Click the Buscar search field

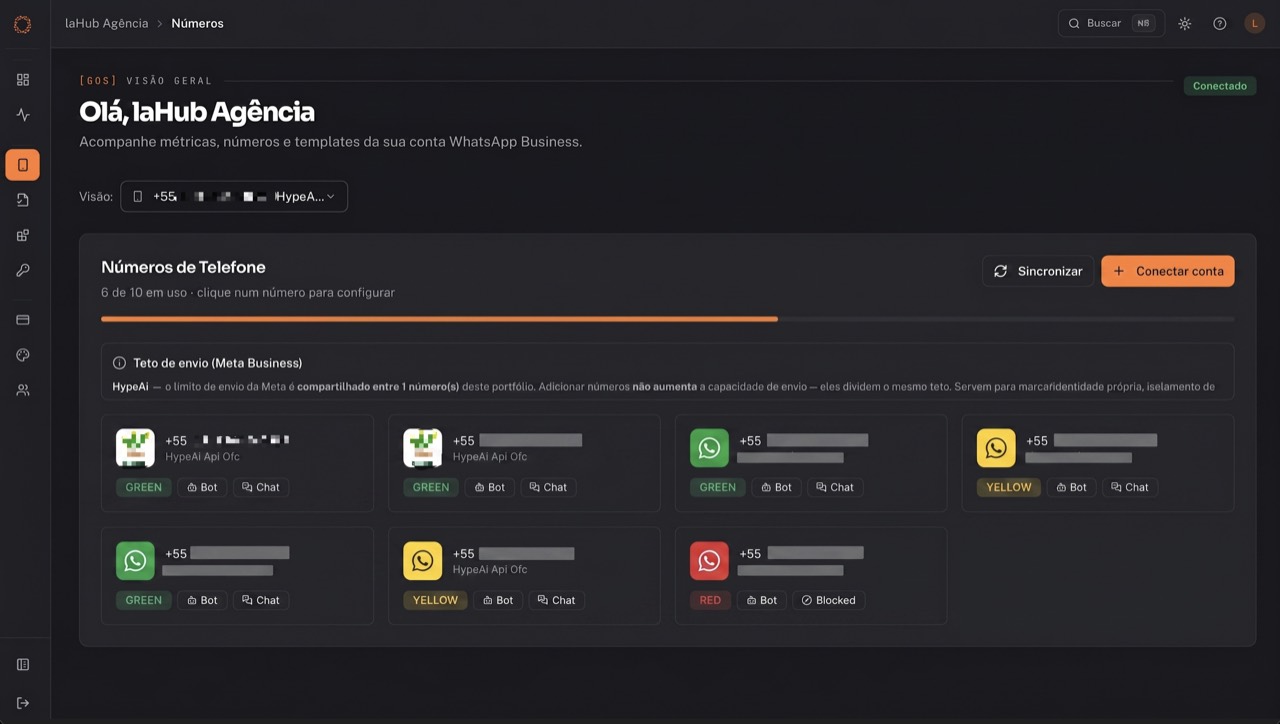1111,23
